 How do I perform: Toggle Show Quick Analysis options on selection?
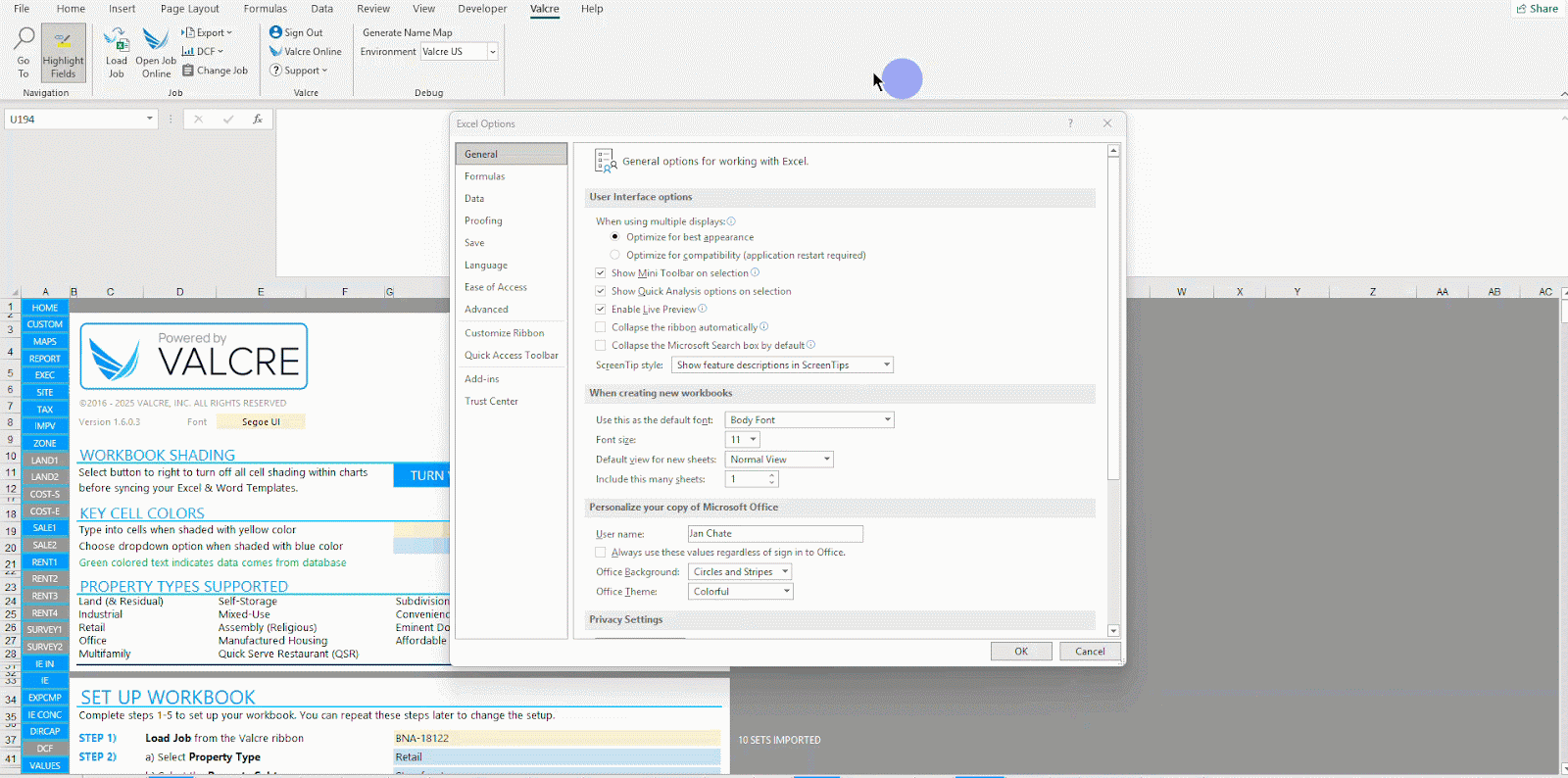point(601,291)
